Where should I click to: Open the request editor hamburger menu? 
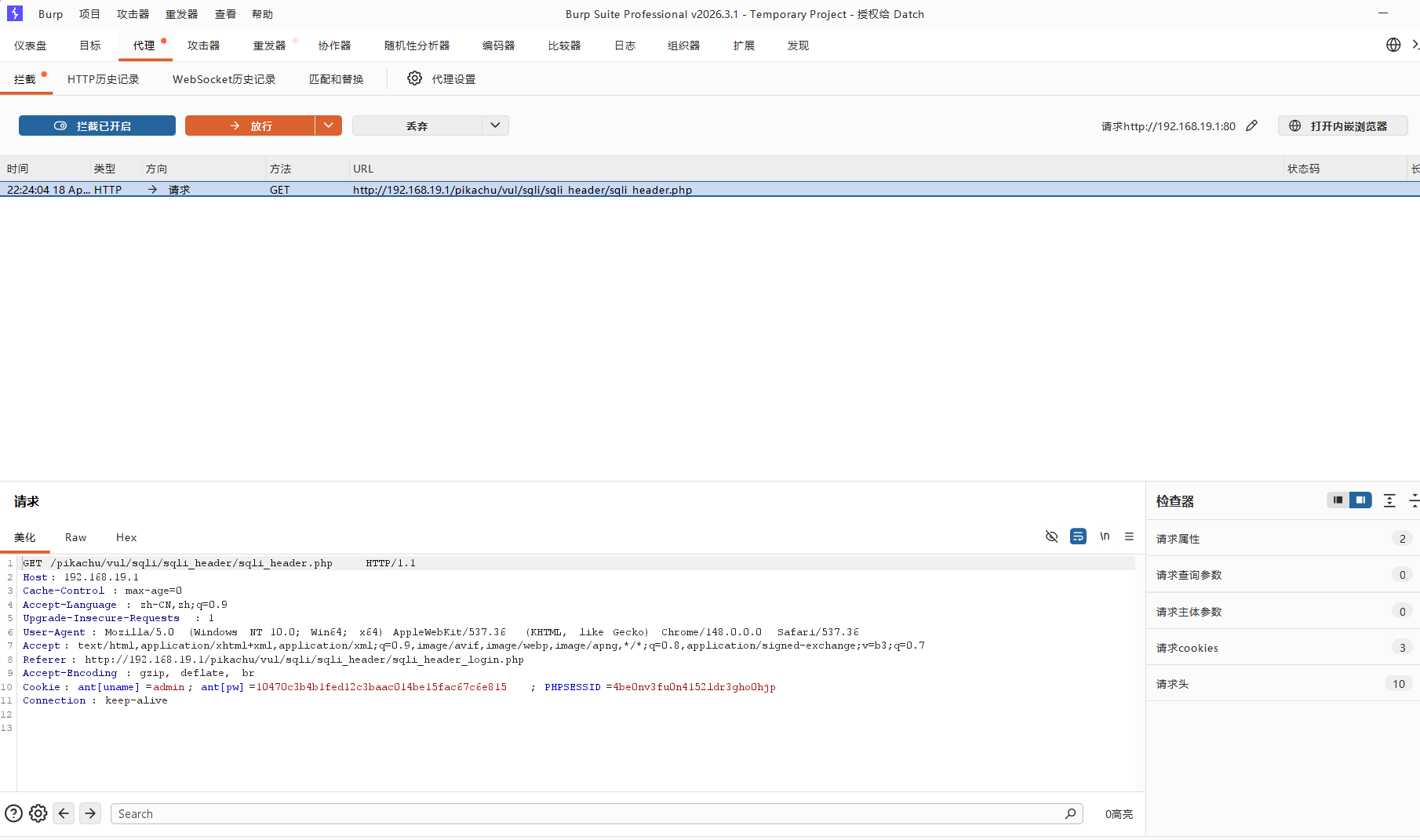1129,536
